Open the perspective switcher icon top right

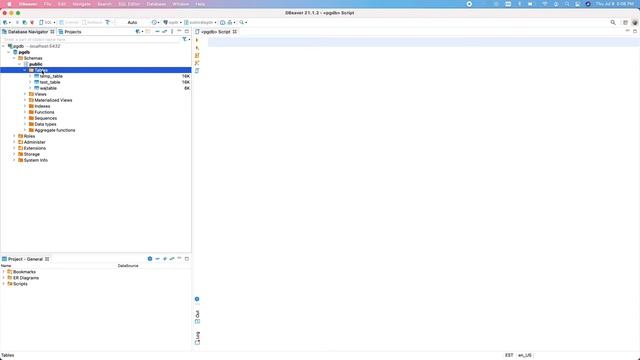point(625,22)
